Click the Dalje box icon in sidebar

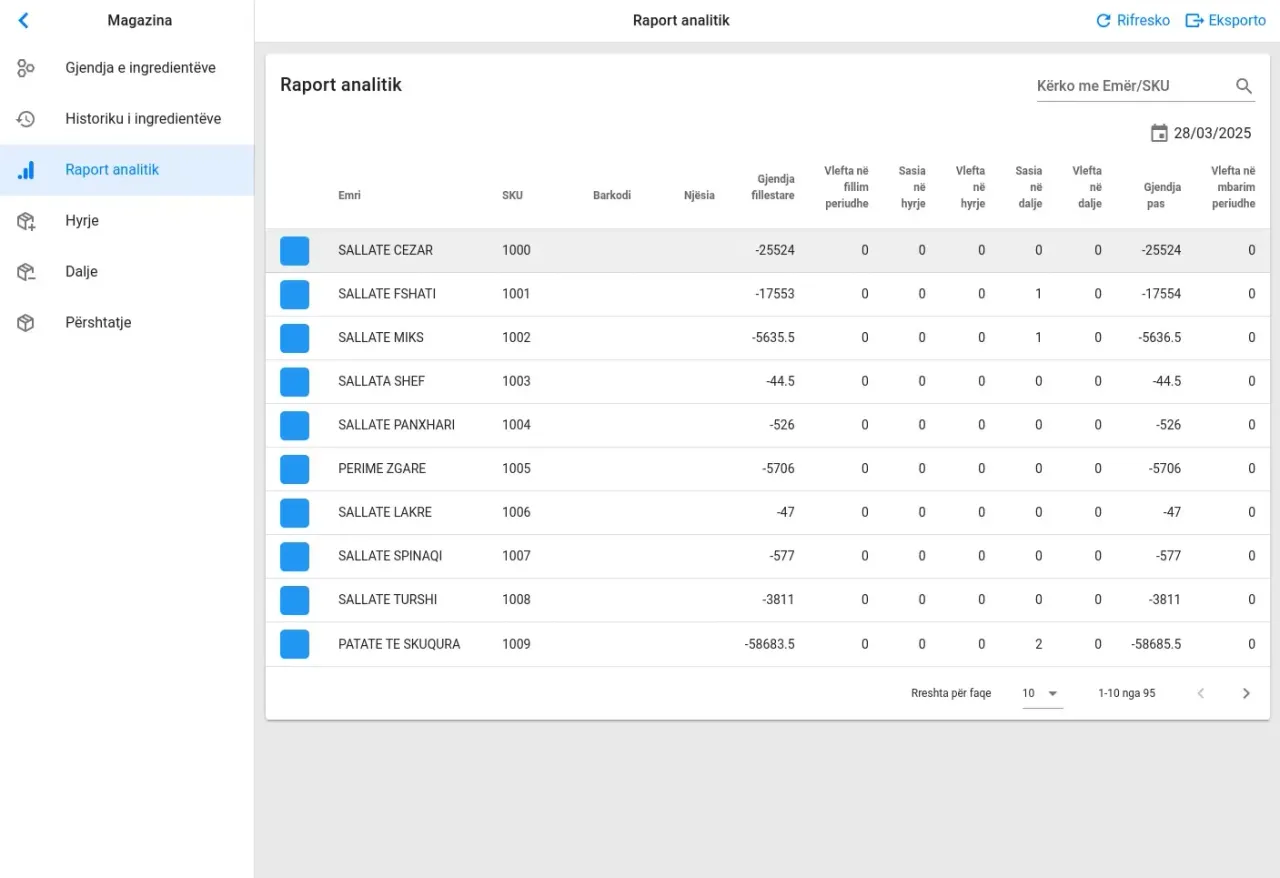[26, 272]
